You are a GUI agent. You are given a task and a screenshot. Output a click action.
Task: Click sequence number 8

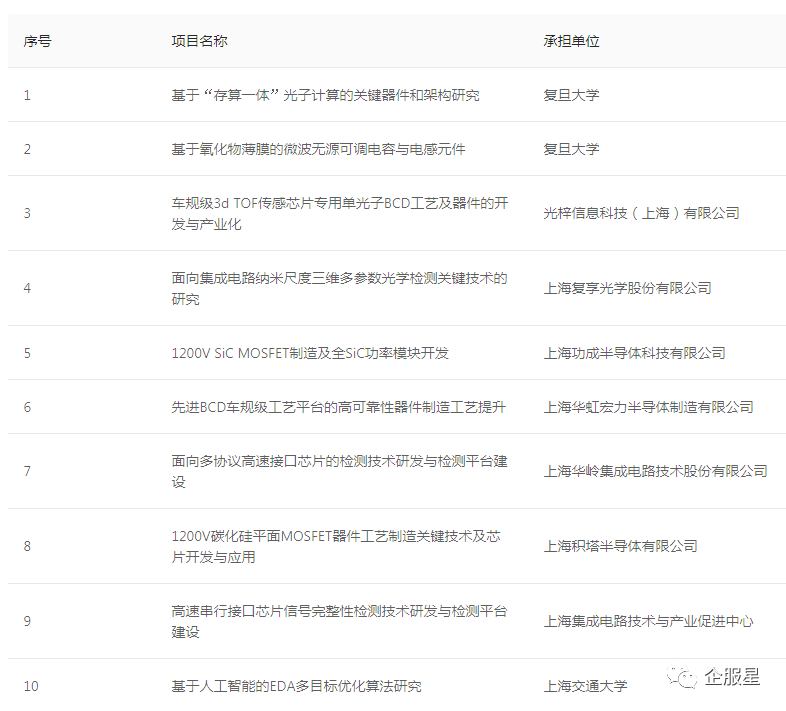click(x=27, y=546)
